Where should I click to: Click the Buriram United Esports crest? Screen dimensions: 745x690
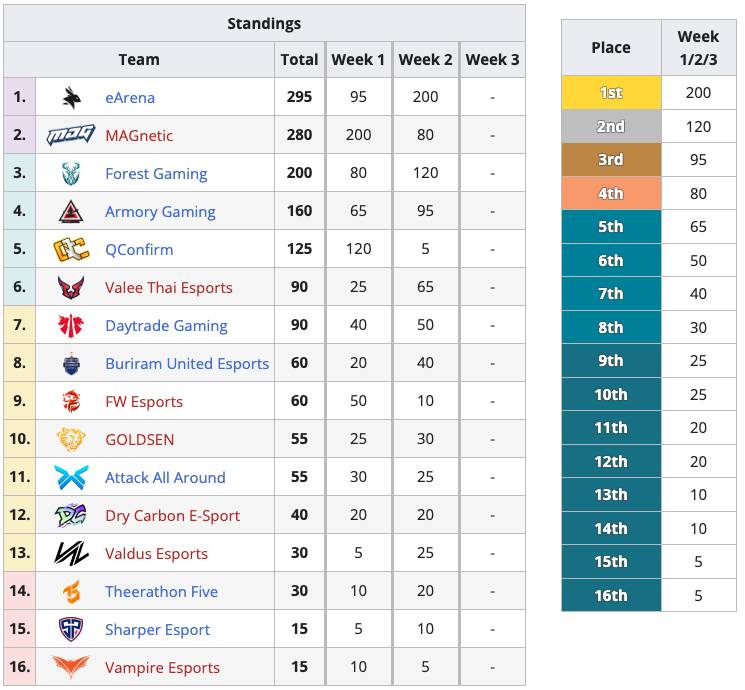click(71, 364)
